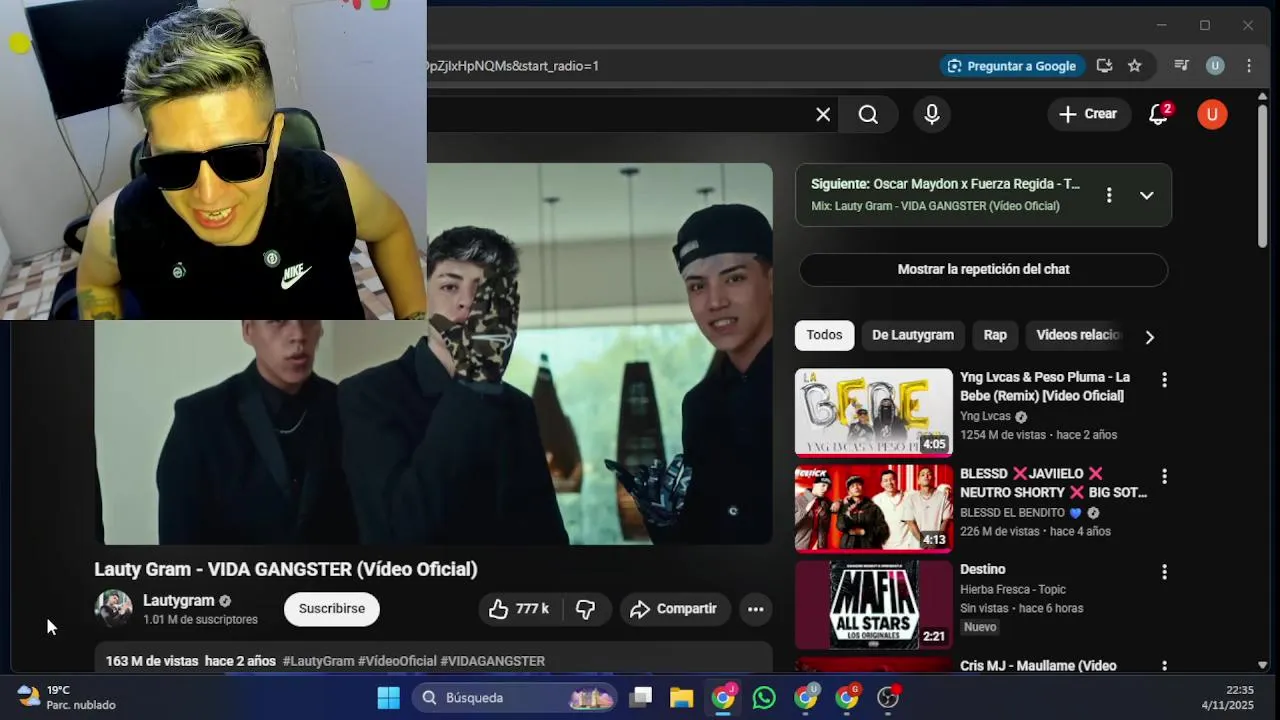Screen dimensions: 1280x720
Task: Select the De Lautygram filter chip
Action: click(x=913, y=335)
